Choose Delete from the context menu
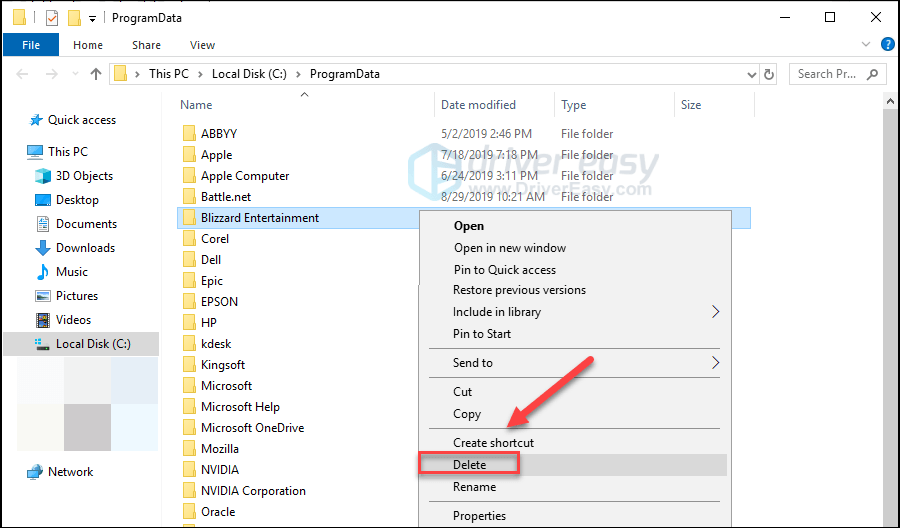This screenshot has height=528, width=900. coord(470,464)
